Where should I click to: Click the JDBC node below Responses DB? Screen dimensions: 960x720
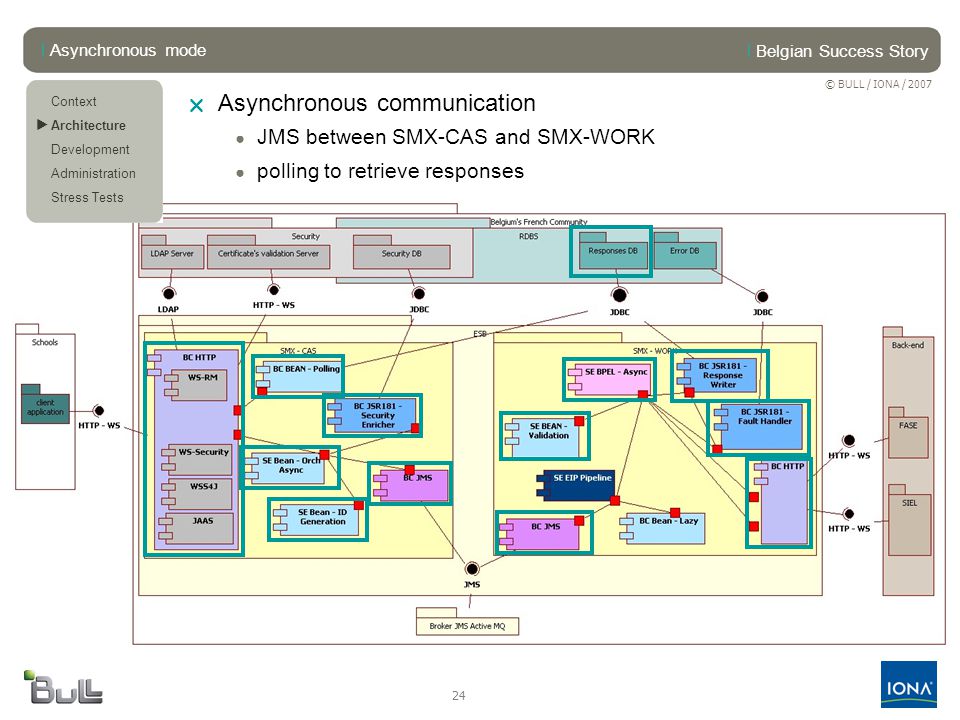click(x=620, y=295)
